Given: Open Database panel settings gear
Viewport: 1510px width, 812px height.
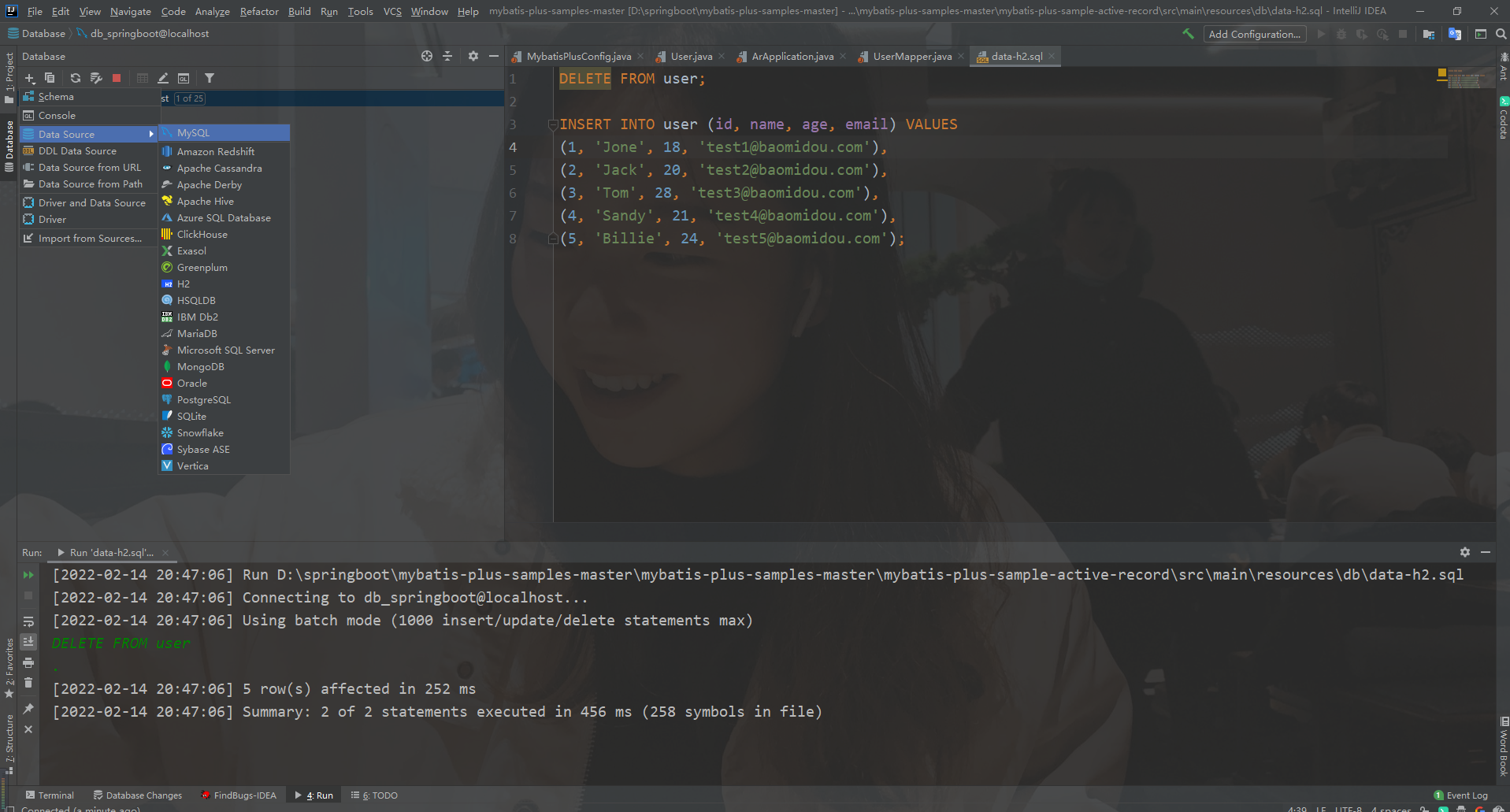Looking at the screenshot, I should tap(473, 56).
